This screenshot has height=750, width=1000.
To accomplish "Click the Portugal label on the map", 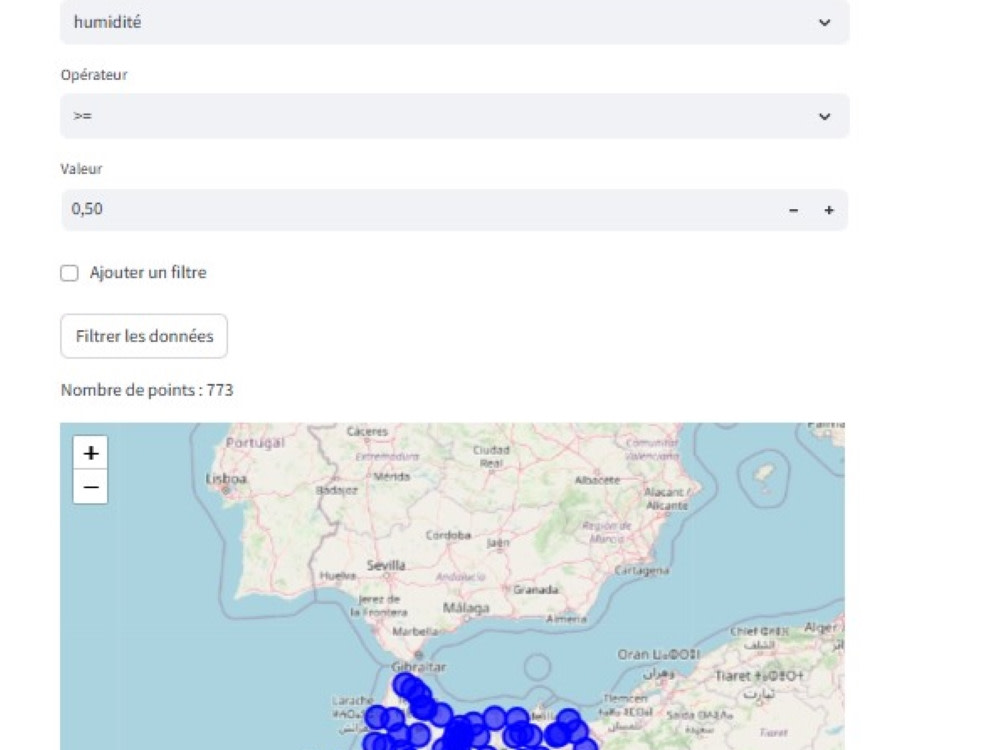I will [x=255, y=443].
